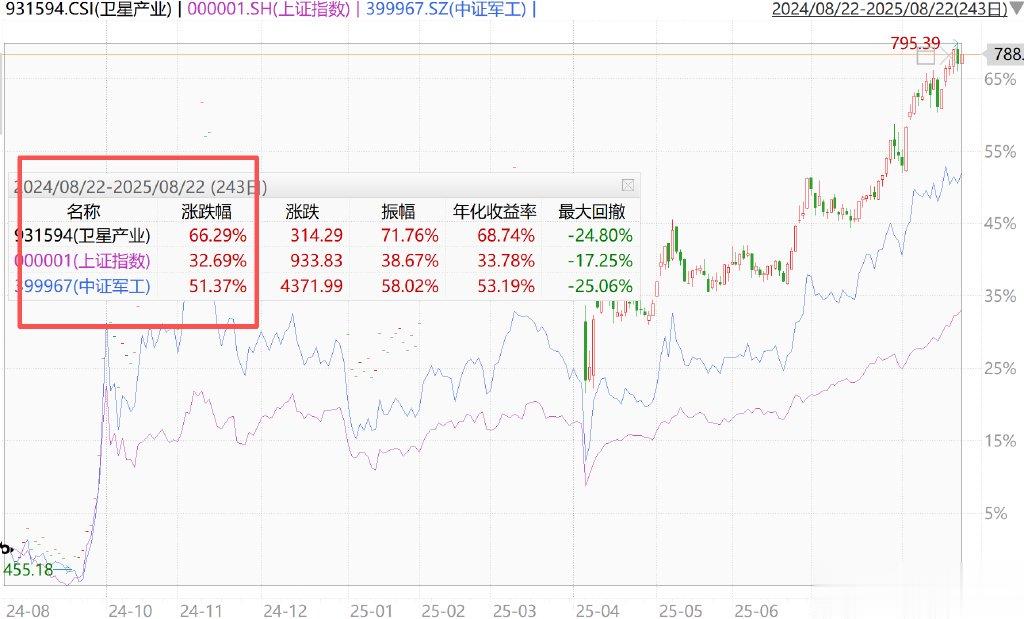
Task: Click the 795.39 high price label
Action: click(x=915, y=43)
